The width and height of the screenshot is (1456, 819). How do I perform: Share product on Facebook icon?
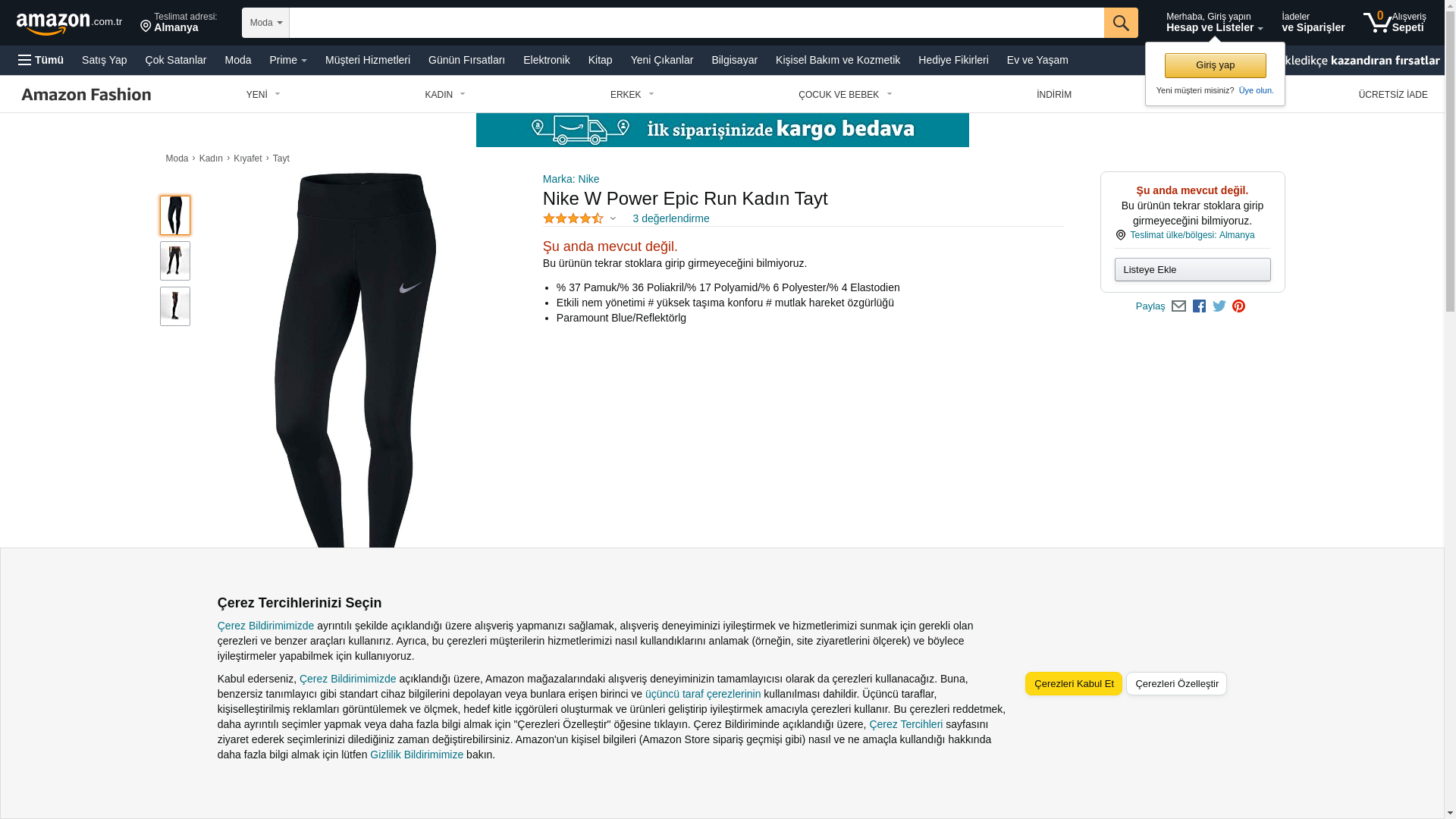tap(1199, 306)
